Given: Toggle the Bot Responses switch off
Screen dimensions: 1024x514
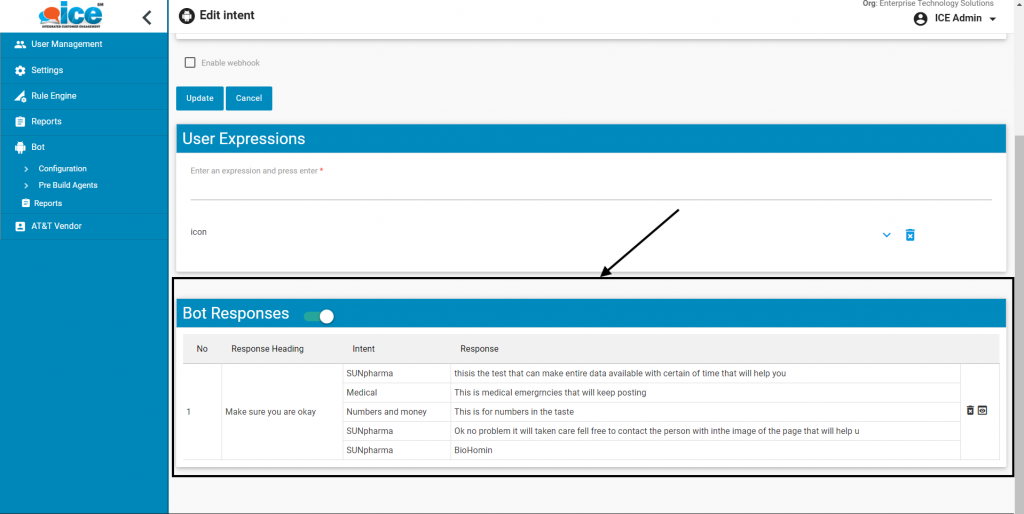Looking at the screenshot, I should coord(319,316).
